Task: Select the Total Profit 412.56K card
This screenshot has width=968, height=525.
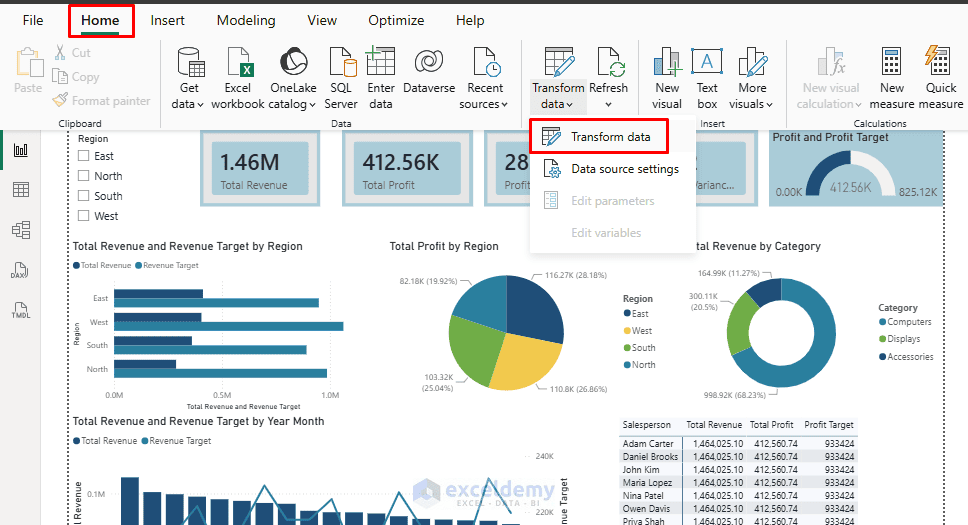Action: [407, 169]
